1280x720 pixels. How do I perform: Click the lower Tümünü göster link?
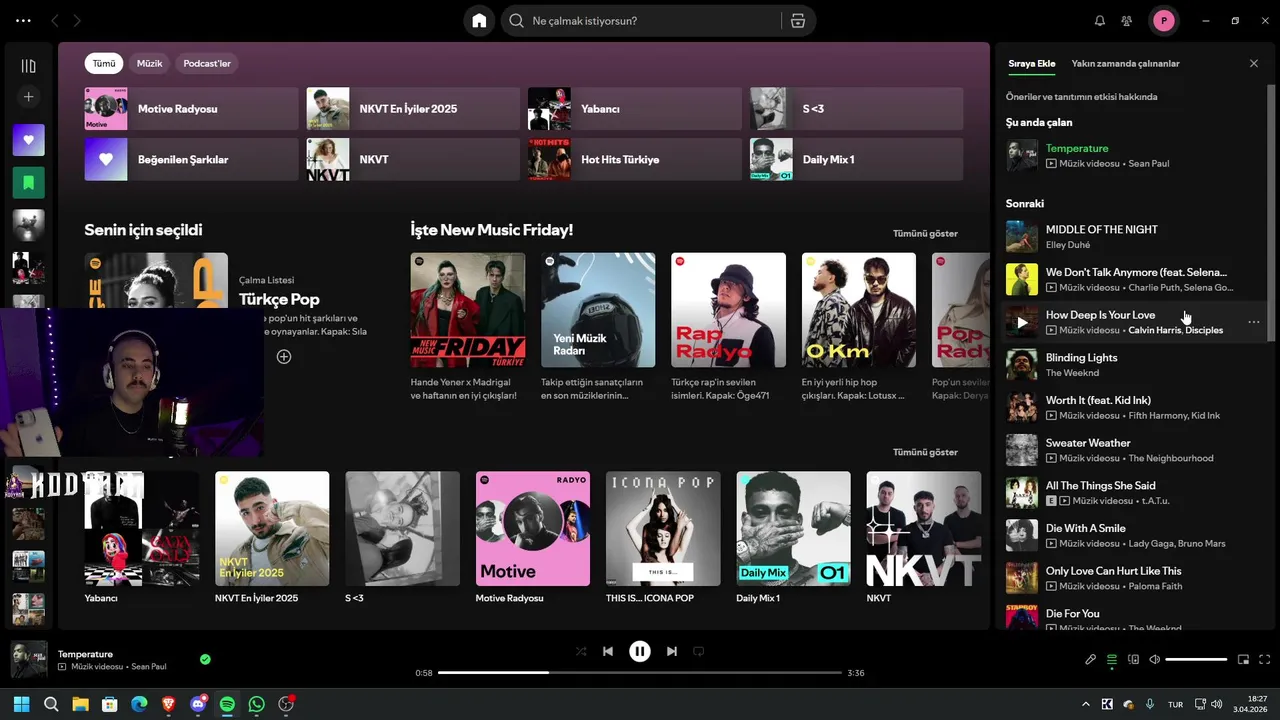pyautogui.click(x=925, y=452)
